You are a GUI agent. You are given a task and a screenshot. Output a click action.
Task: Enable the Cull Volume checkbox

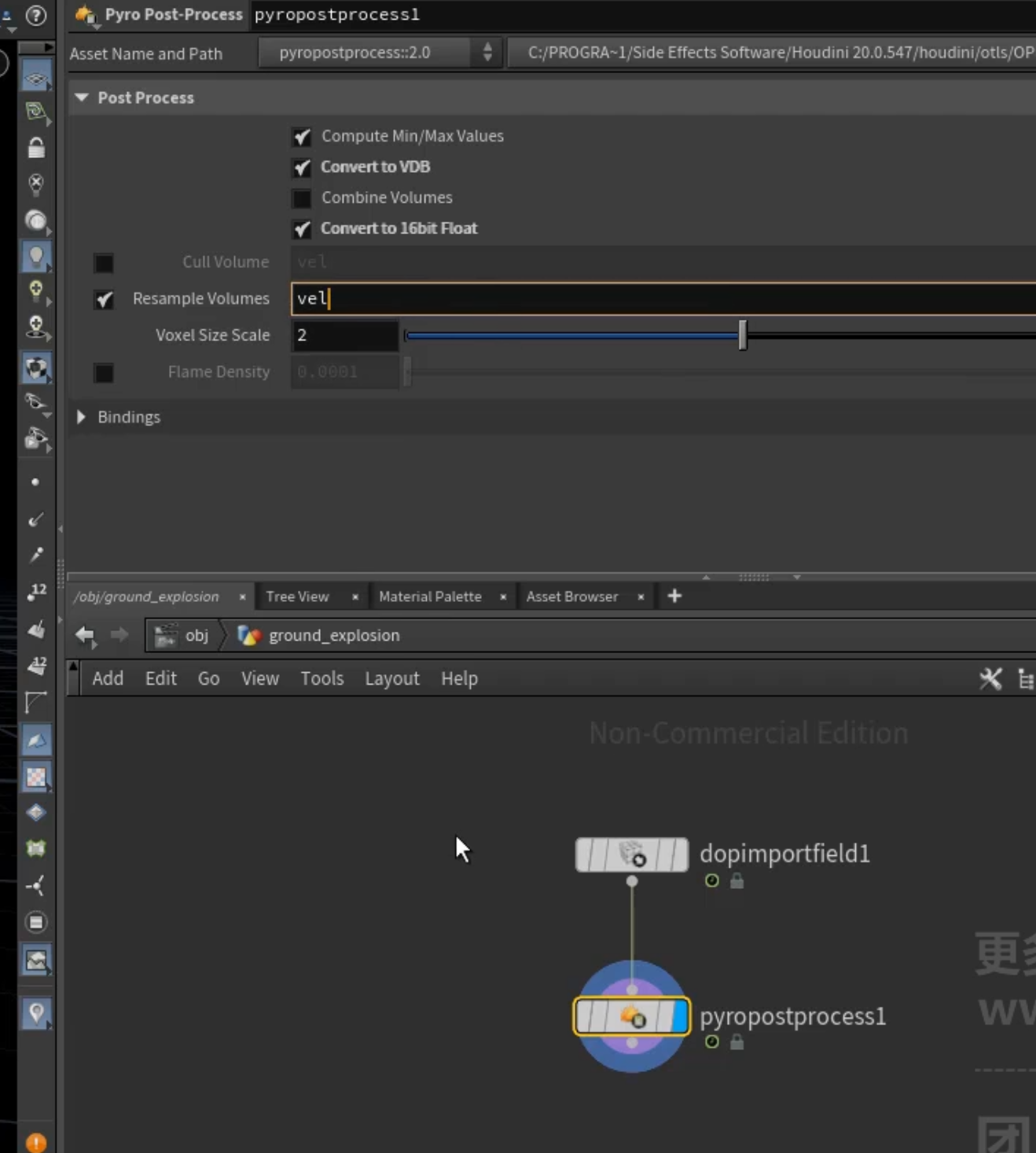click(x=104, y=263)
